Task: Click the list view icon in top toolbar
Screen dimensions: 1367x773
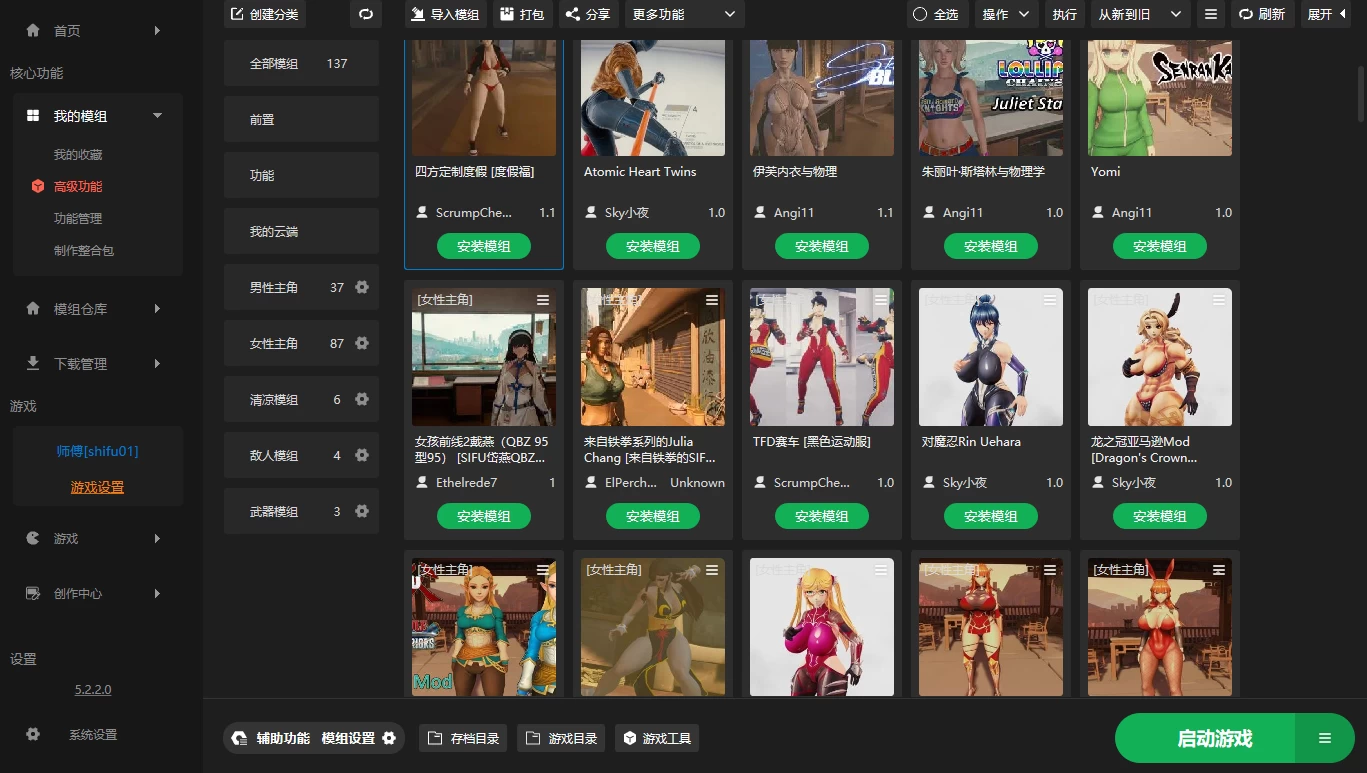Action: point(1210,14)
